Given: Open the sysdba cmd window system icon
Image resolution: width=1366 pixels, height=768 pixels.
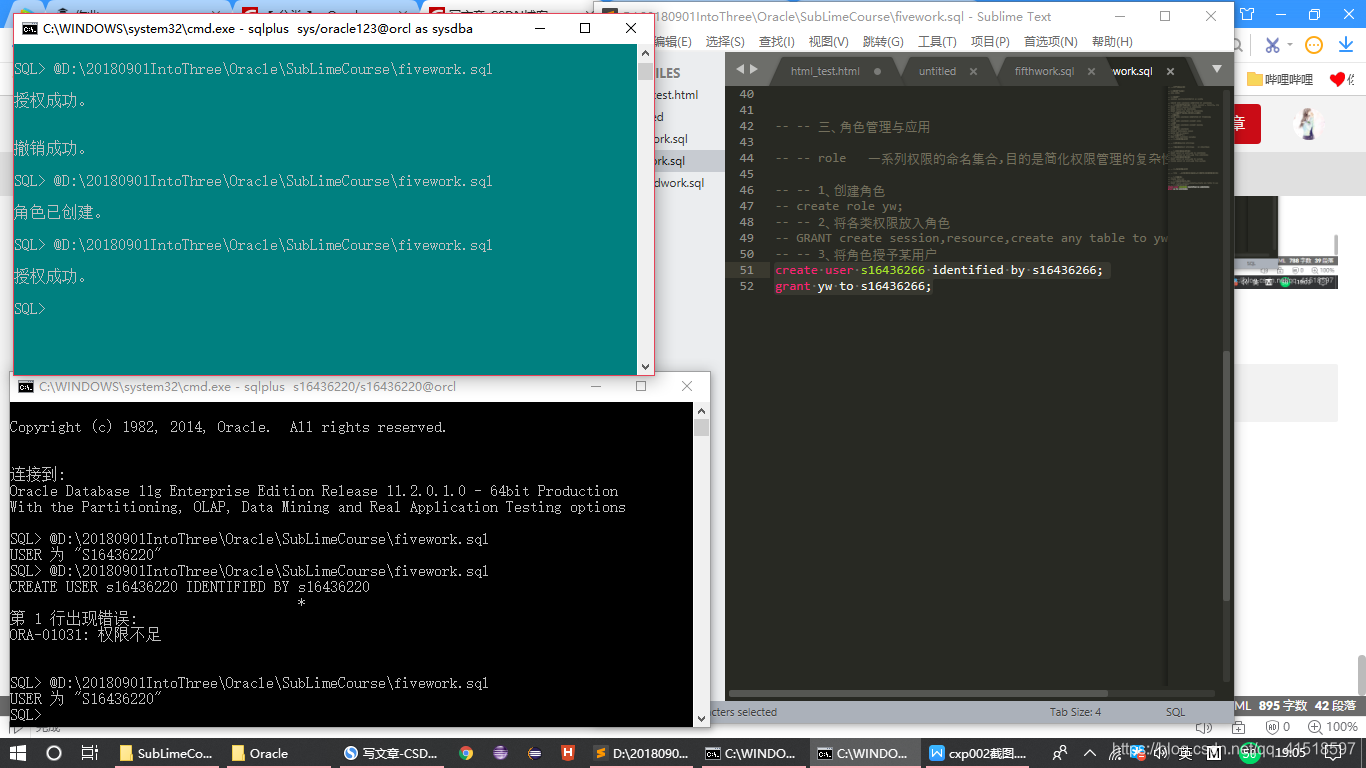Looking at the screenshot, I should click(x=31, y=29).
